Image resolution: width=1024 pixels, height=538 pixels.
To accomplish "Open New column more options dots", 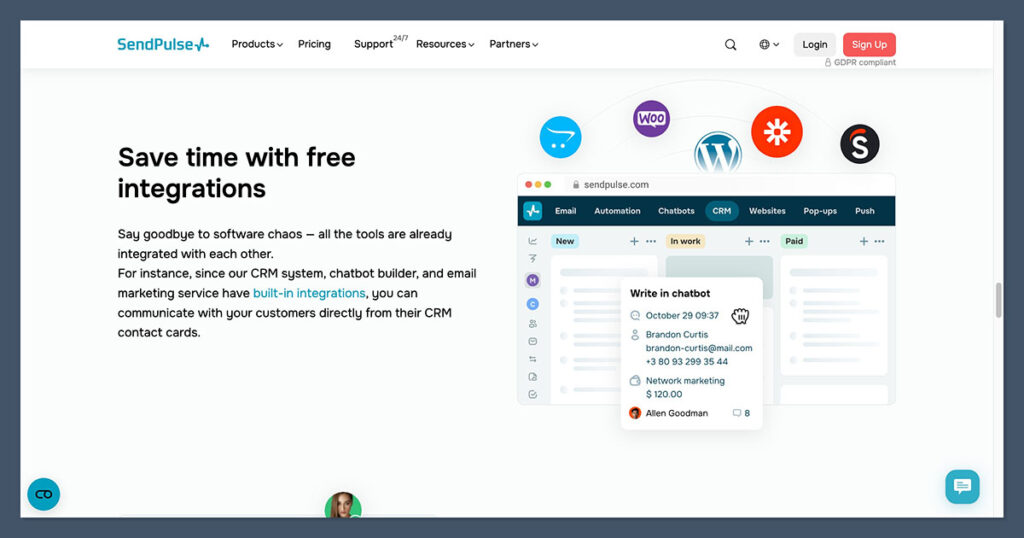I will [x=651, y=241].
